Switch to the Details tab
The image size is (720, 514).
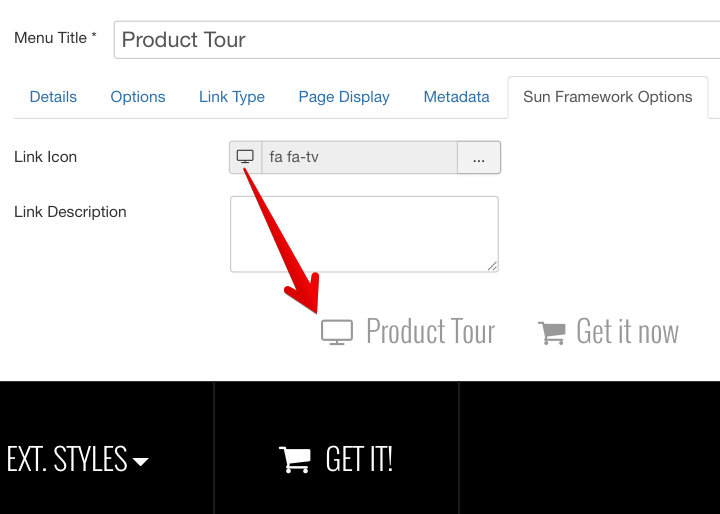[53, 97]
